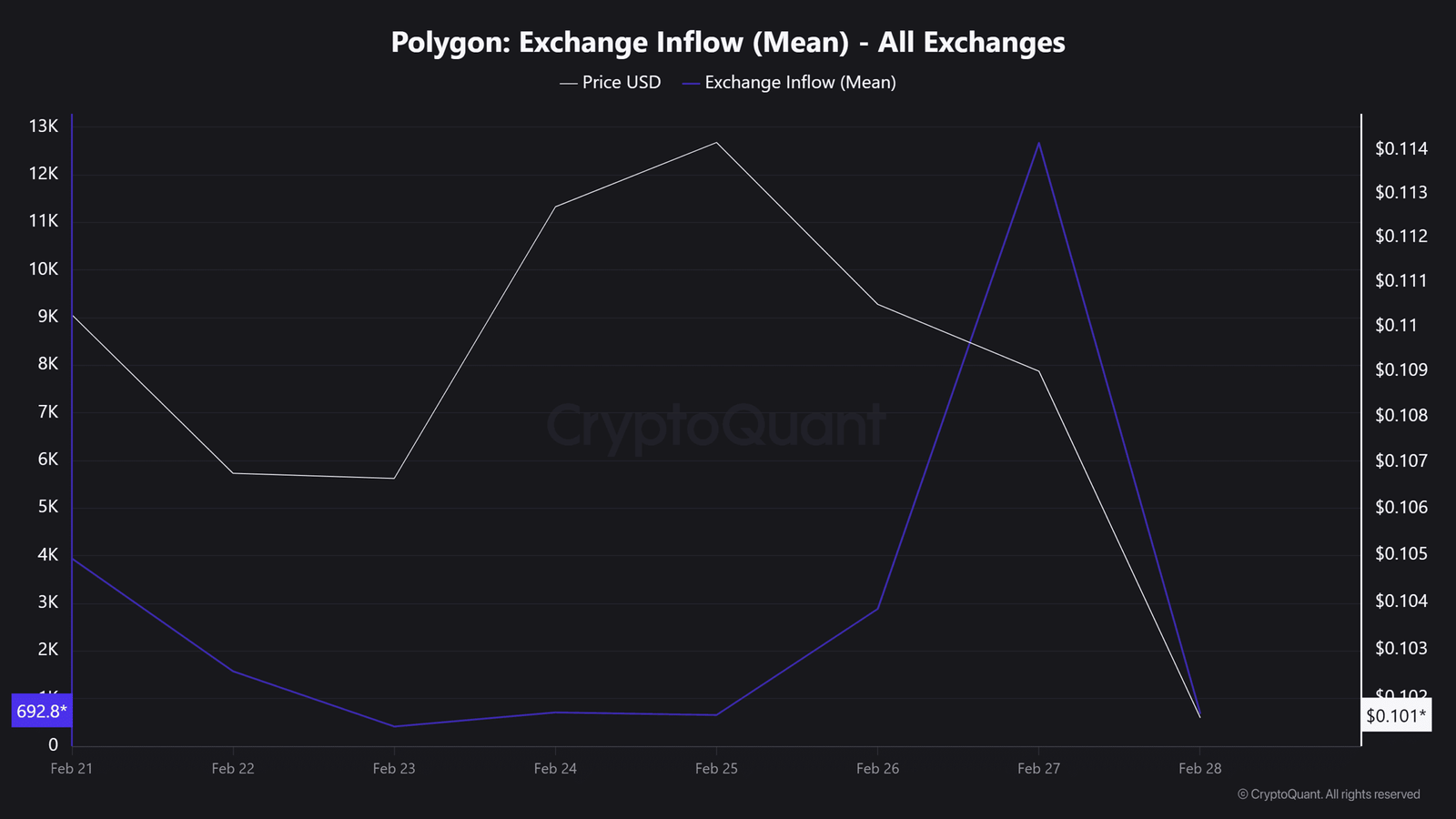Viewport: 1456px width, 819px height.
Task: Click the Exchange Inflow low point on Feb 23
Action: 394,726
